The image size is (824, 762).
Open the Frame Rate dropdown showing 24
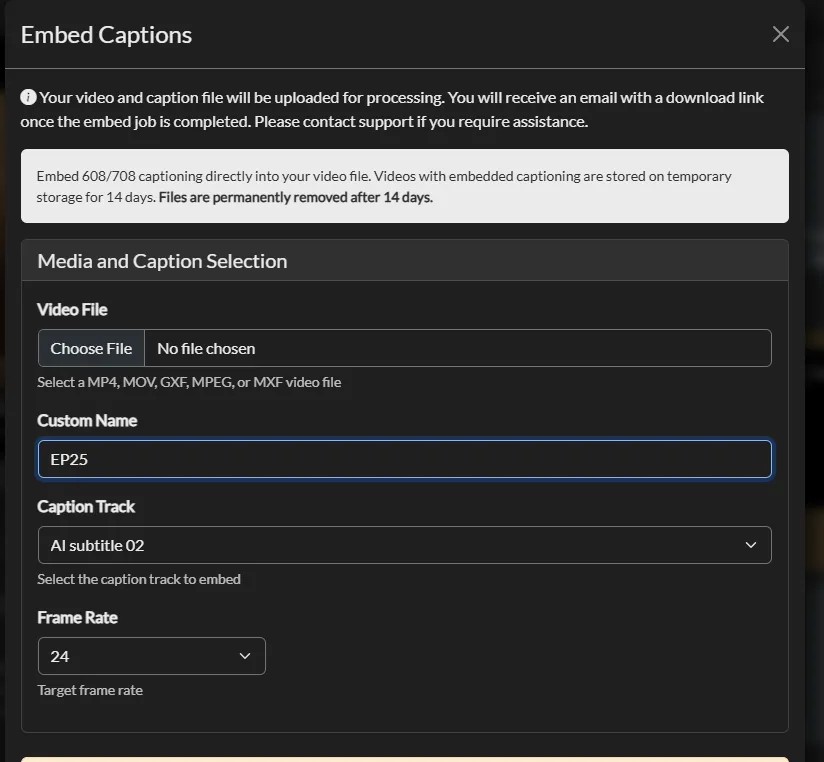151,656
